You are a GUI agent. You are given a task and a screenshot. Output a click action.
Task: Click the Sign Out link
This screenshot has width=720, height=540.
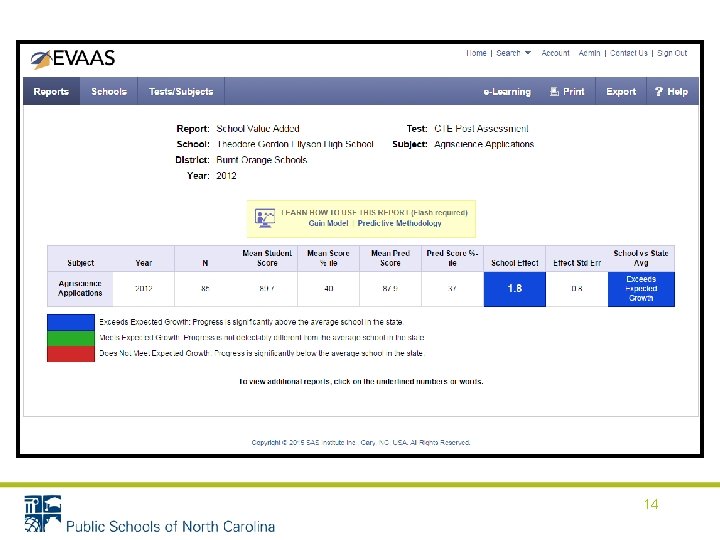pyautogui.click(x=672, y=53)
